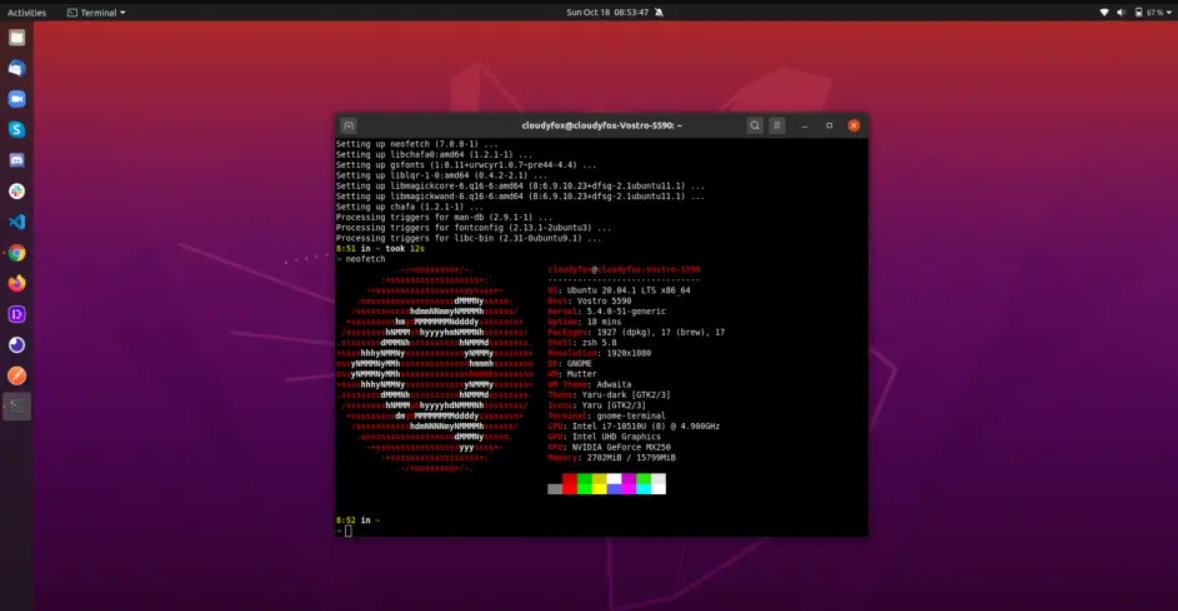
Task: Maximize the terminal window
Action: (829, 126)
